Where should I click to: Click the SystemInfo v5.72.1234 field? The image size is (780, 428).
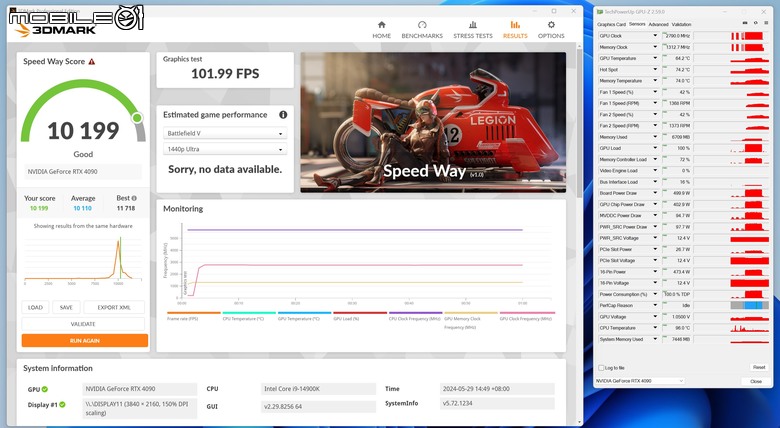tap(497, 403)
